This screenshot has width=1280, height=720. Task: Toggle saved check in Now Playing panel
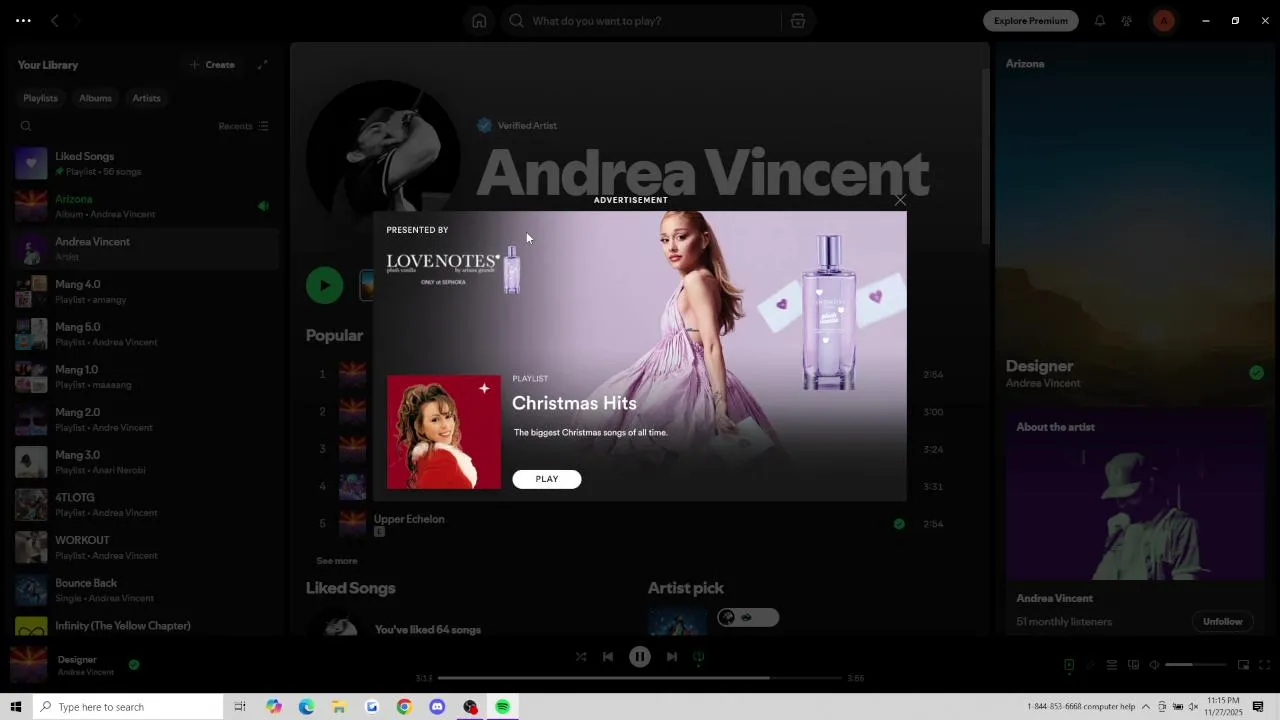(x=1256, y=373)
